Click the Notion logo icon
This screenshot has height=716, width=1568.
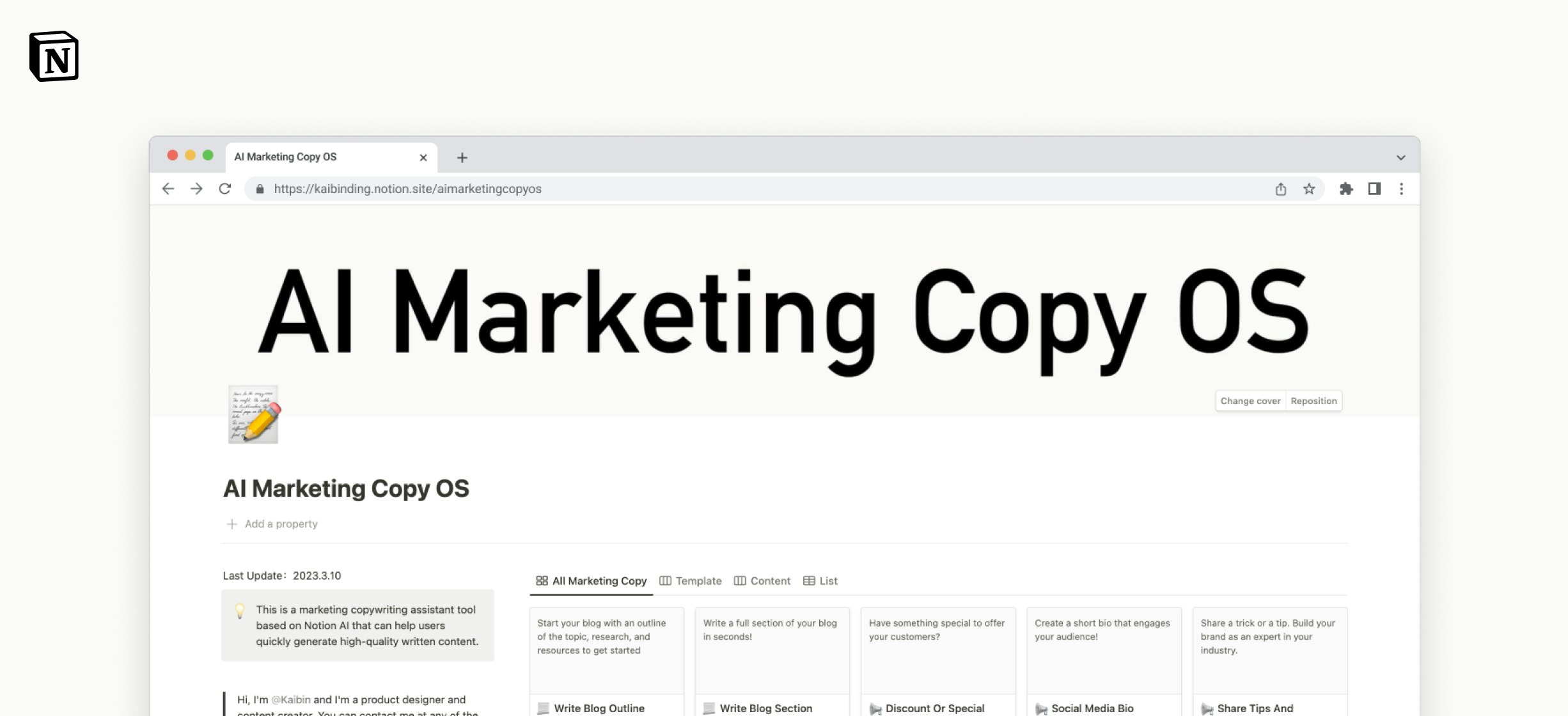tap(54, 56)
